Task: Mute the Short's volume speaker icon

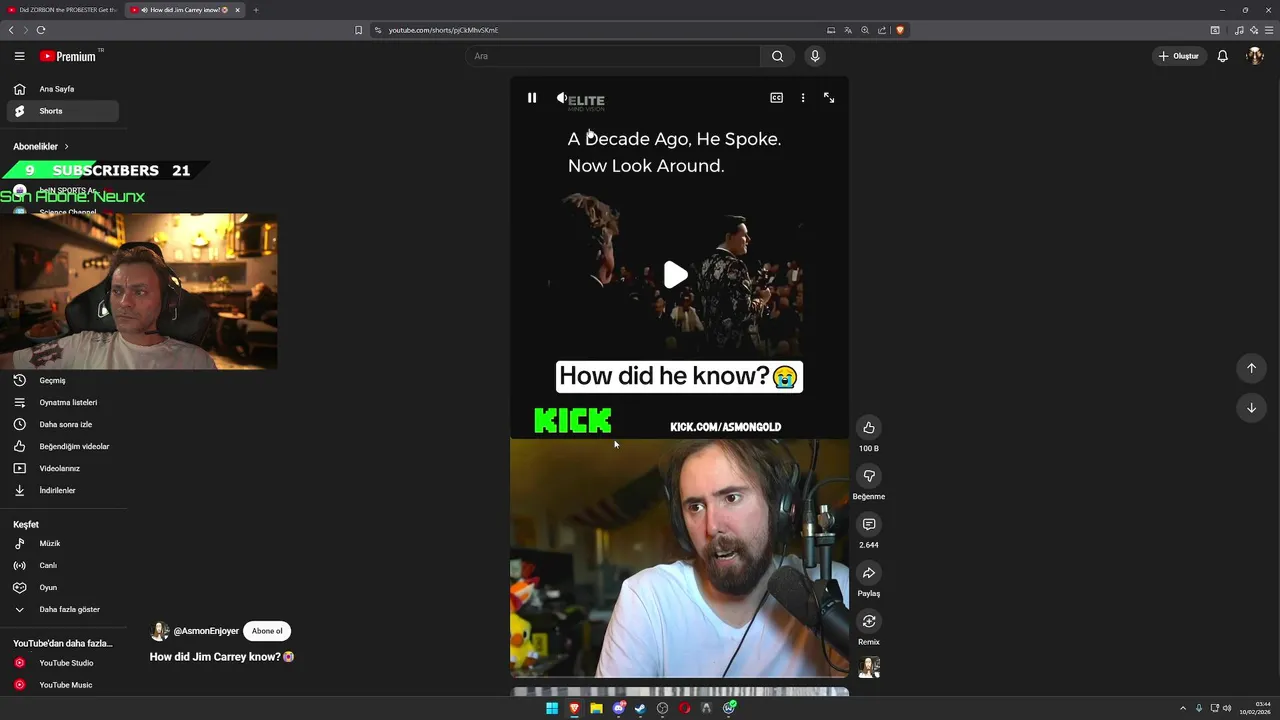Action: click(562, 98)
